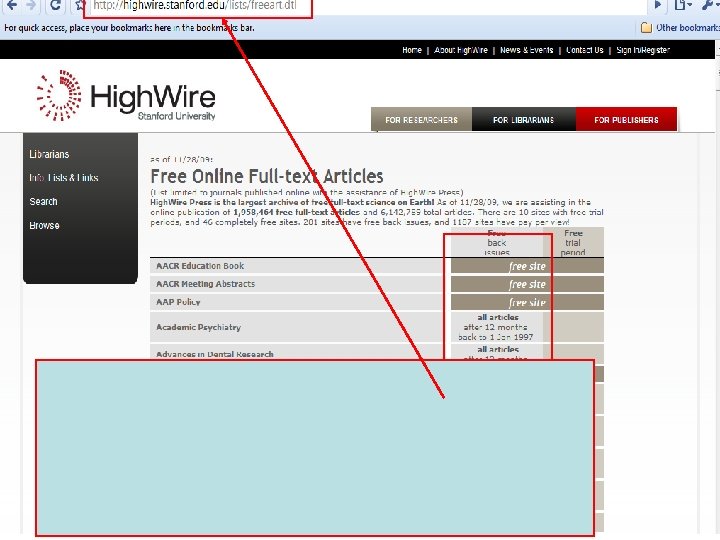Click Free back issues column header
This screenshot has width=720, height=540.
click(497, 242)
